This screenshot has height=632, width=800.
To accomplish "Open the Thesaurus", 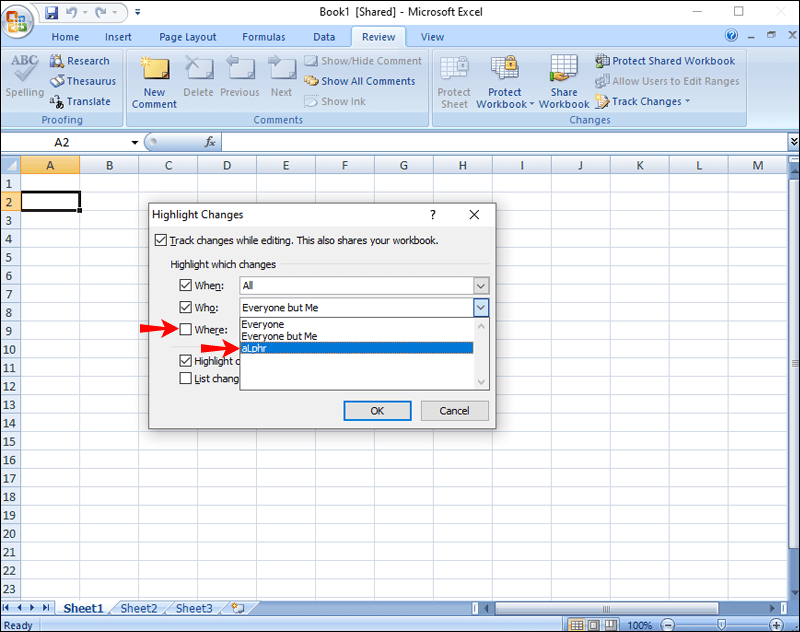I will click(83, 81).
